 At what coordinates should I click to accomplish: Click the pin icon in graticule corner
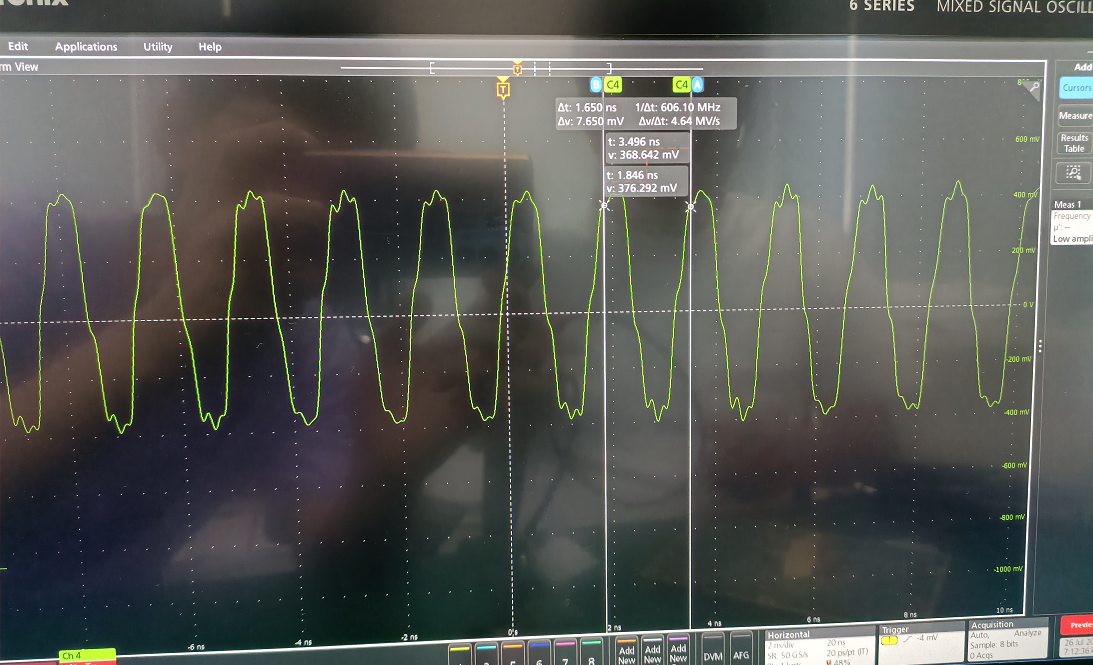1034,88
